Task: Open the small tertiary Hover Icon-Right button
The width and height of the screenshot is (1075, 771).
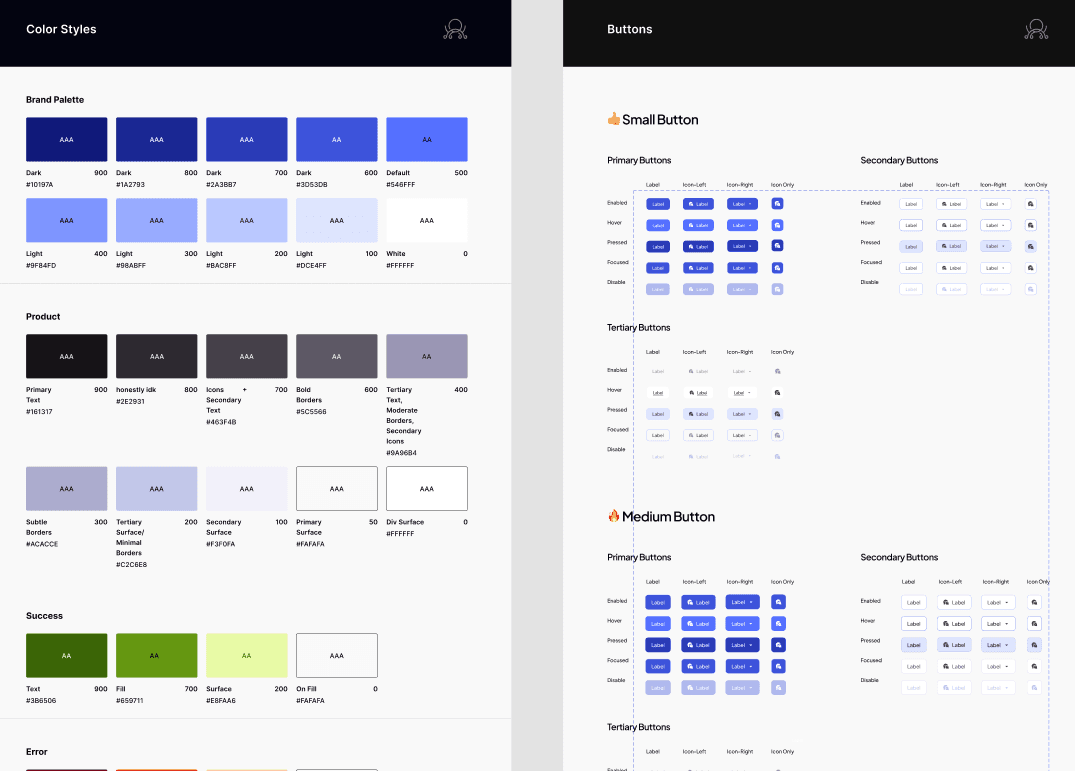Action: pos(742,393)
